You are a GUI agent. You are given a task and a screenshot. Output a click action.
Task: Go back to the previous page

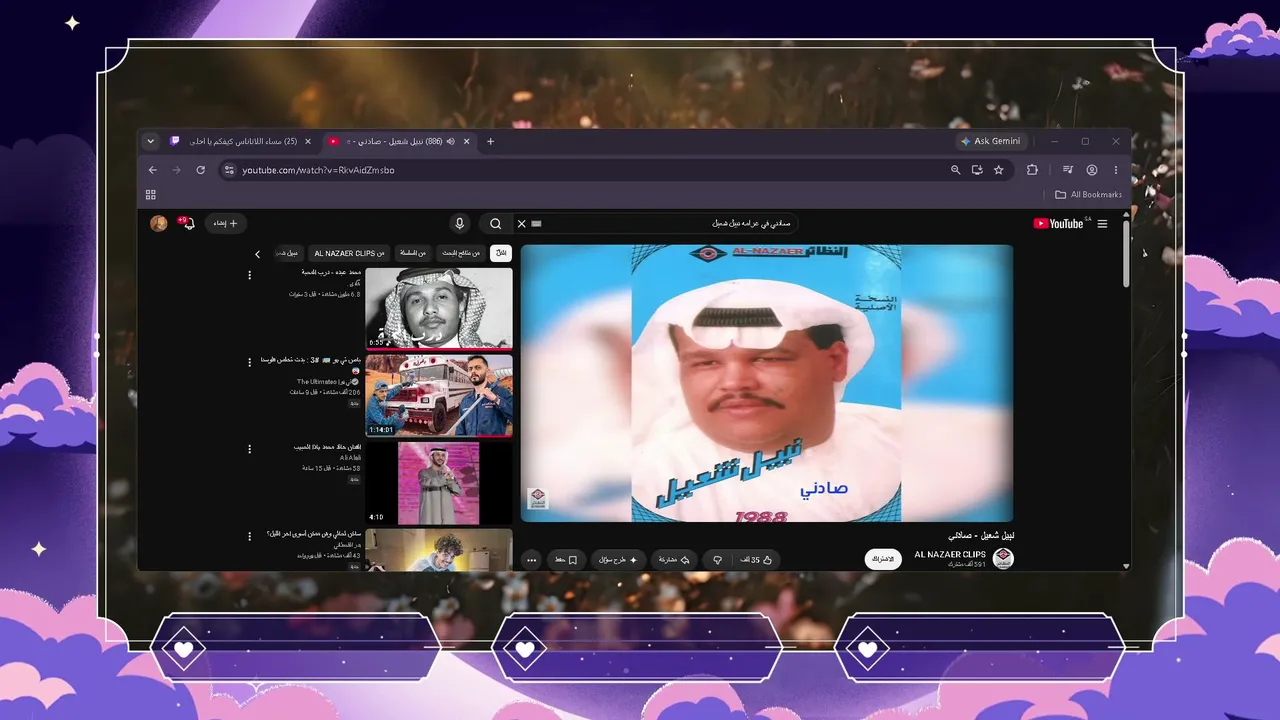(152, 170)
